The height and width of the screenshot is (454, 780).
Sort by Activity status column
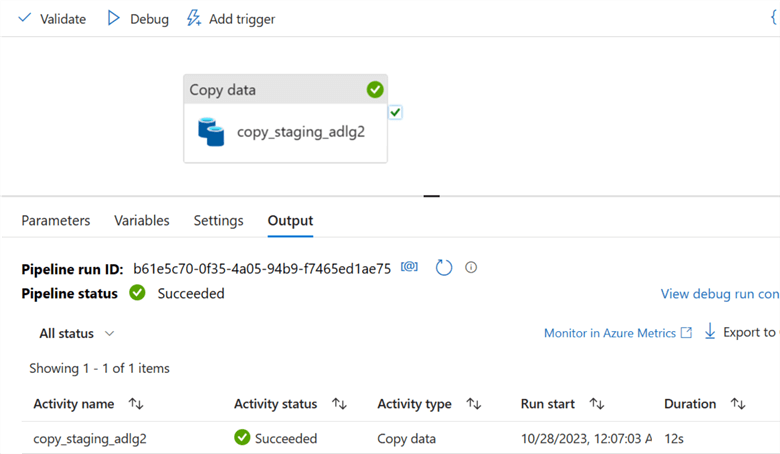coord(339,404)
